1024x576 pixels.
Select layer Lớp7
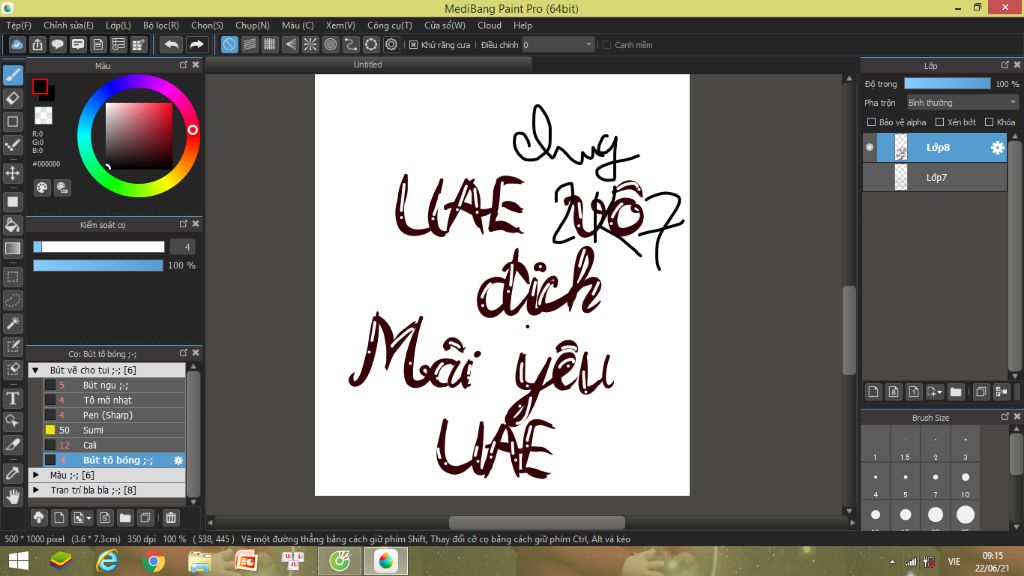click(935, 178)
